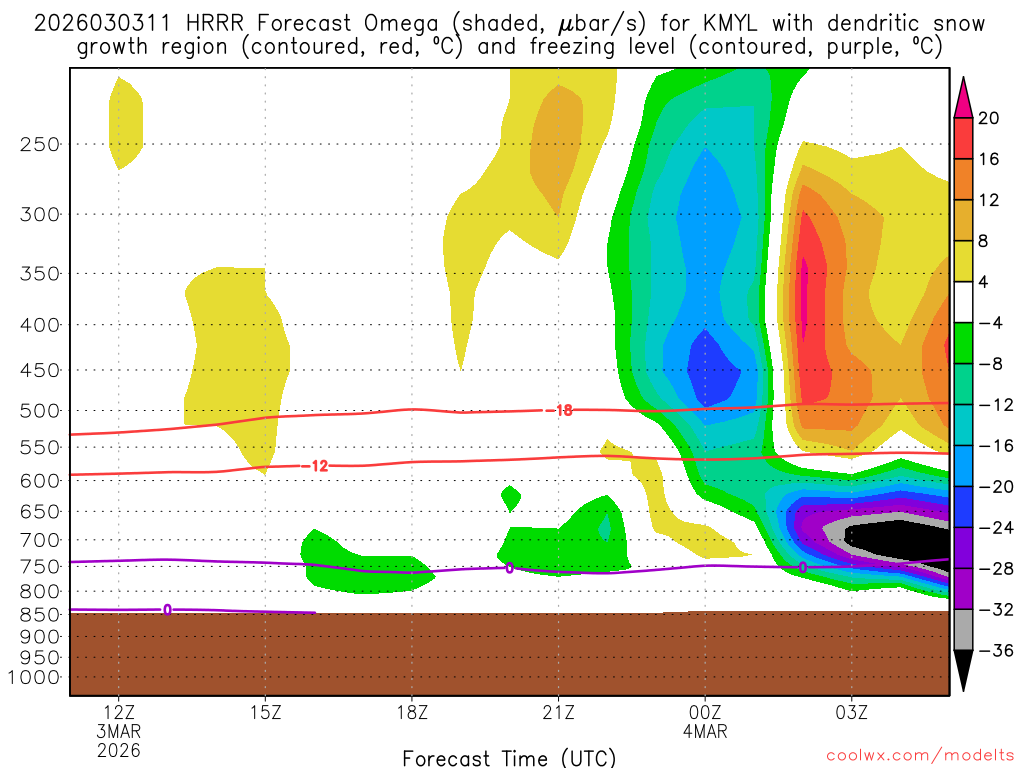Click the 500 pressure level label

(x=39, y=411)
